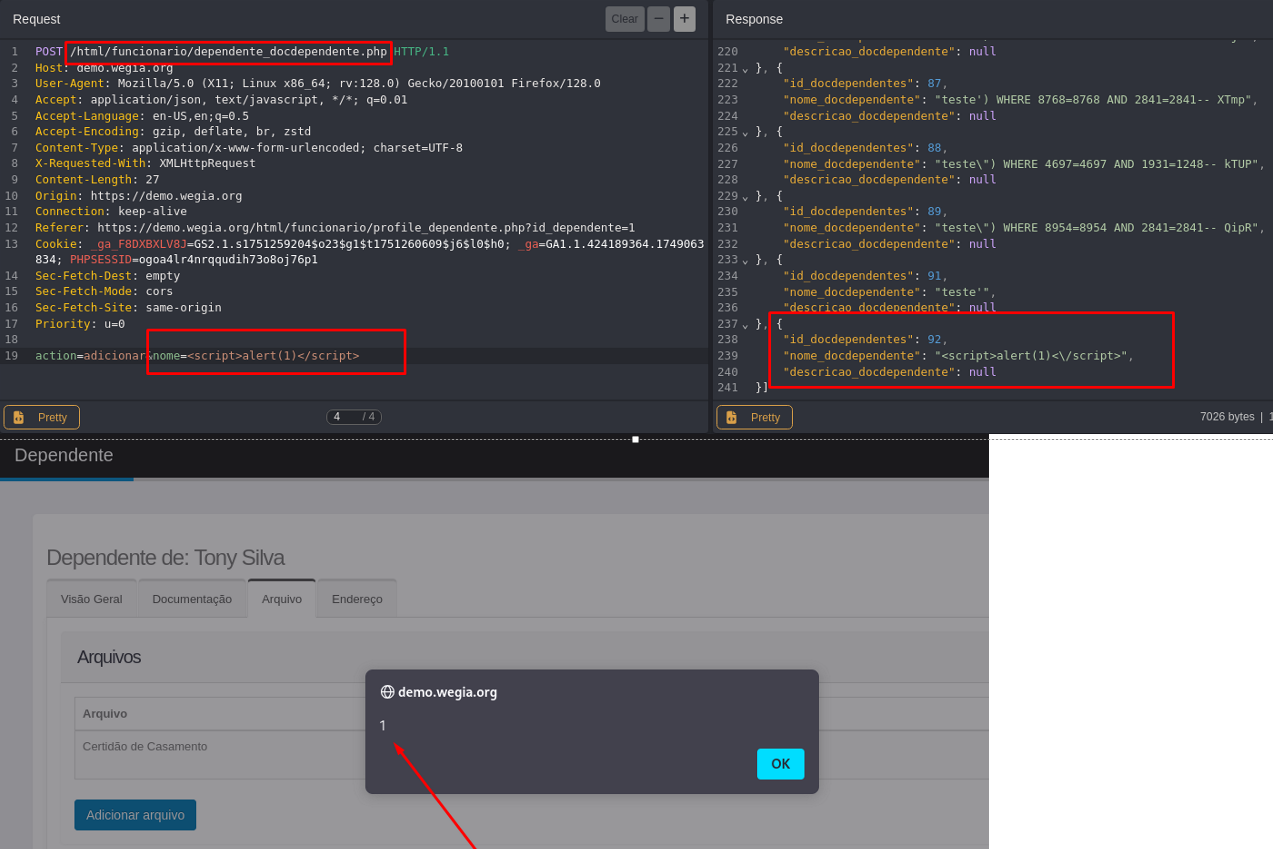Screen dimensions: 1273x849
Task: Click the minus button in Request header
Action: tap(659, 19)
